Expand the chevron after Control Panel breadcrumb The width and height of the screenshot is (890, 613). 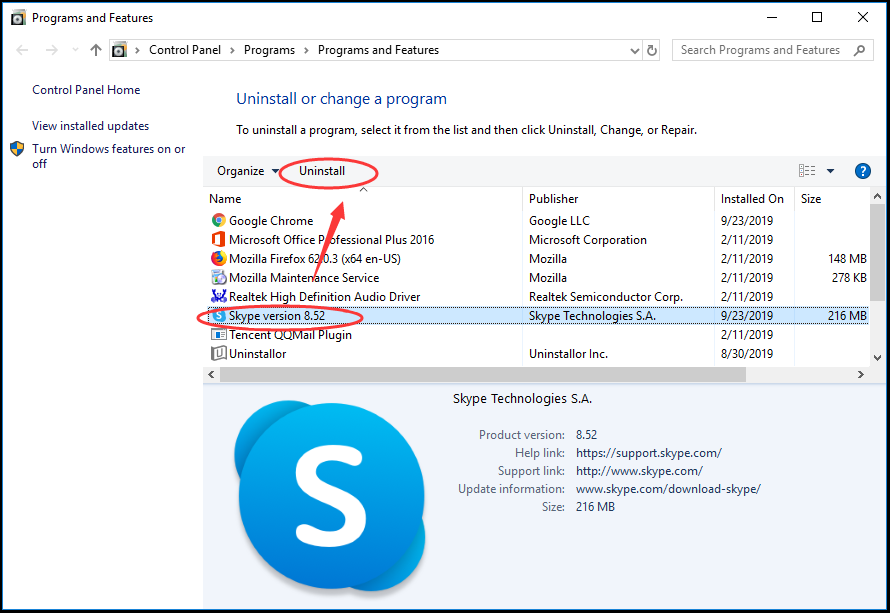[232, 50]
